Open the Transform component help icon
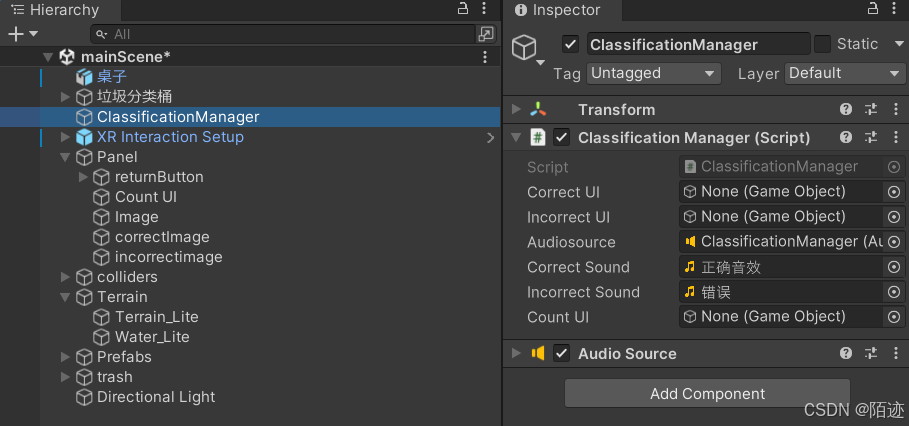This screenshot has width=909, height=426. pyautogui.click(x=846, y=110)
